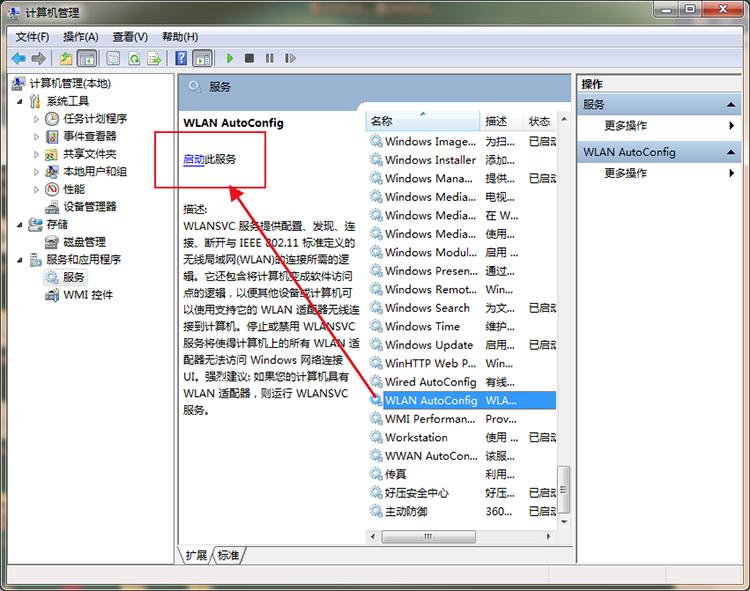
Task: Switch to the 扩展 tab
Action: 196,555
